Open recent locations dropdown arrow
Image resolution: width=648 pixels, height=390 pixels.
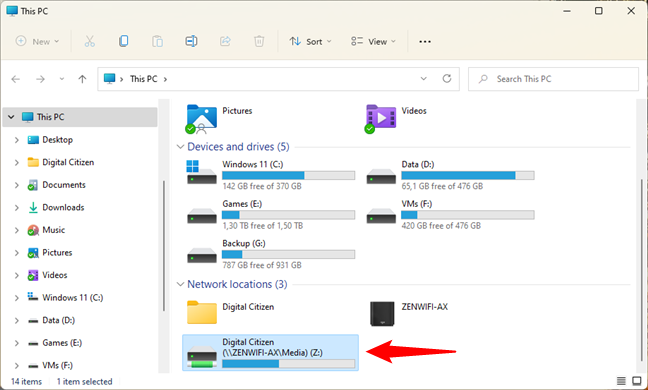[x=62, y=79]
